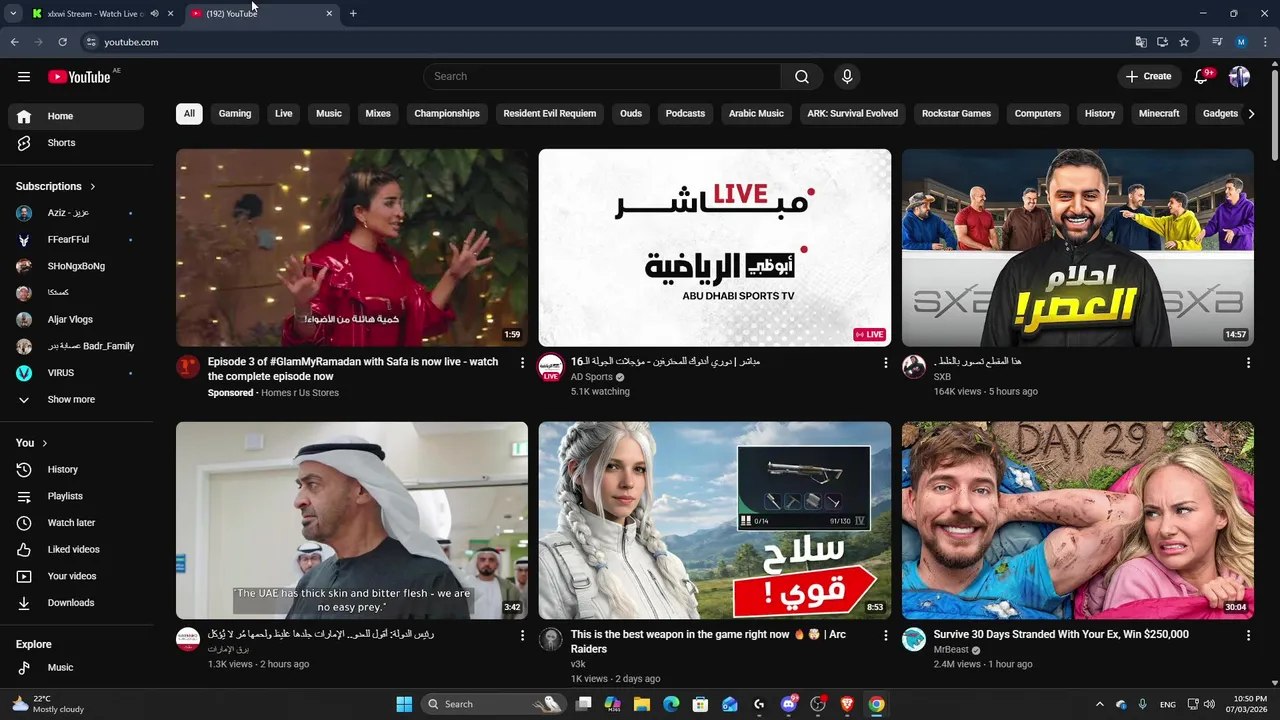This screenshot has width=1280, height=720.
Task: Open Brave browser from the taskbar
Action: pyautogui.click(x=847, y=704)
